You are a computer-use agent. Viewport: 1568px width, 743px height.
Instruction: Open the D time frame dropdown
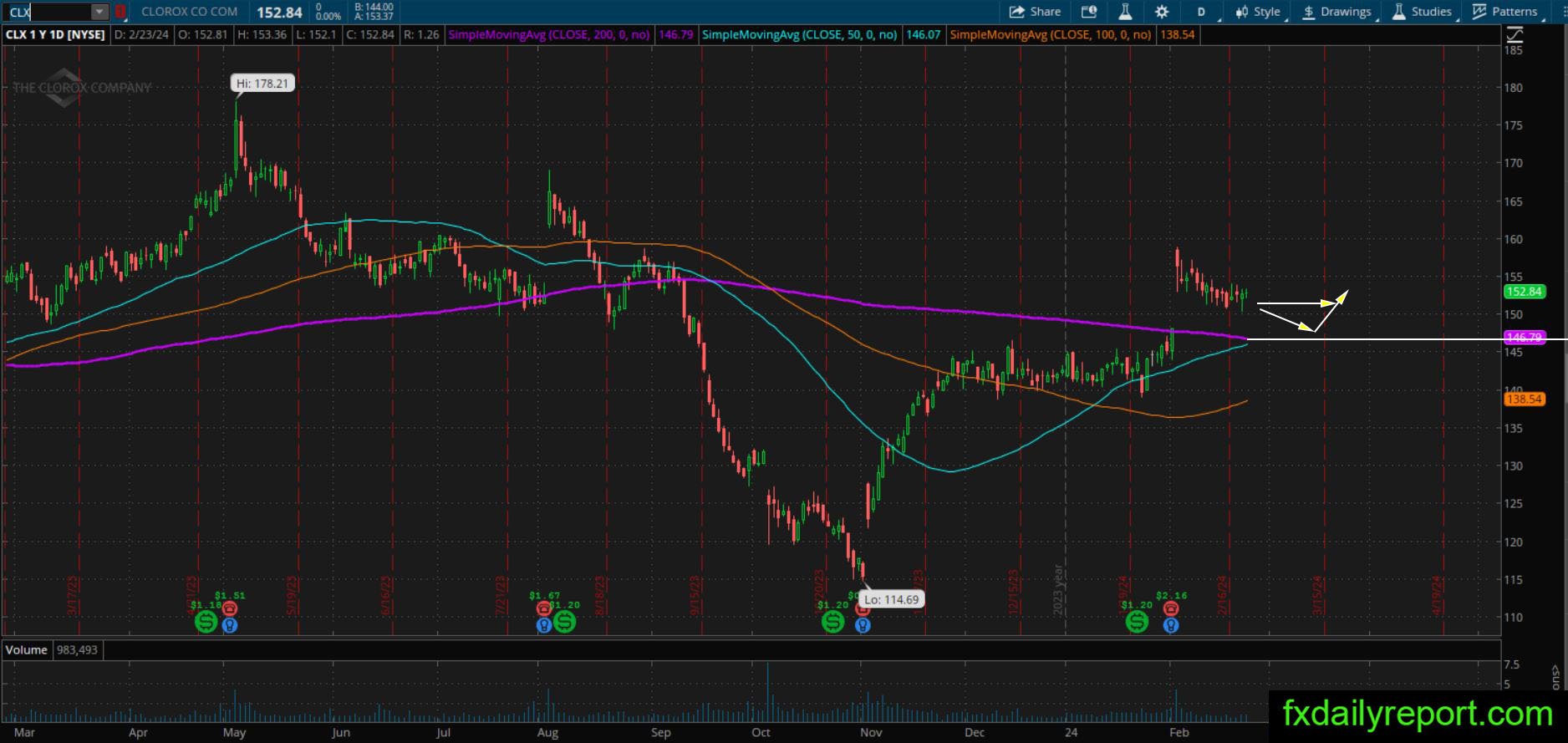click(1204, 12)
